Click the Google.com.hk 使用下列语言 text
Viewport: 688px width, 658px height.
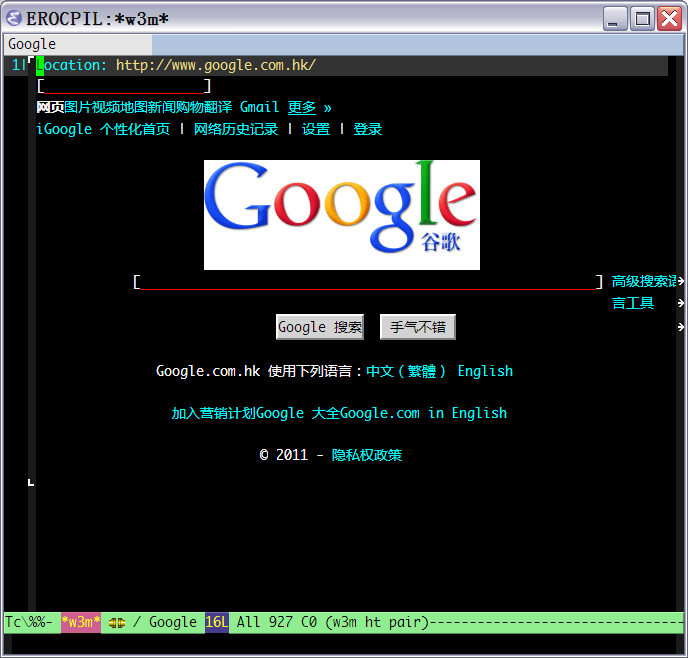point(259,371)
